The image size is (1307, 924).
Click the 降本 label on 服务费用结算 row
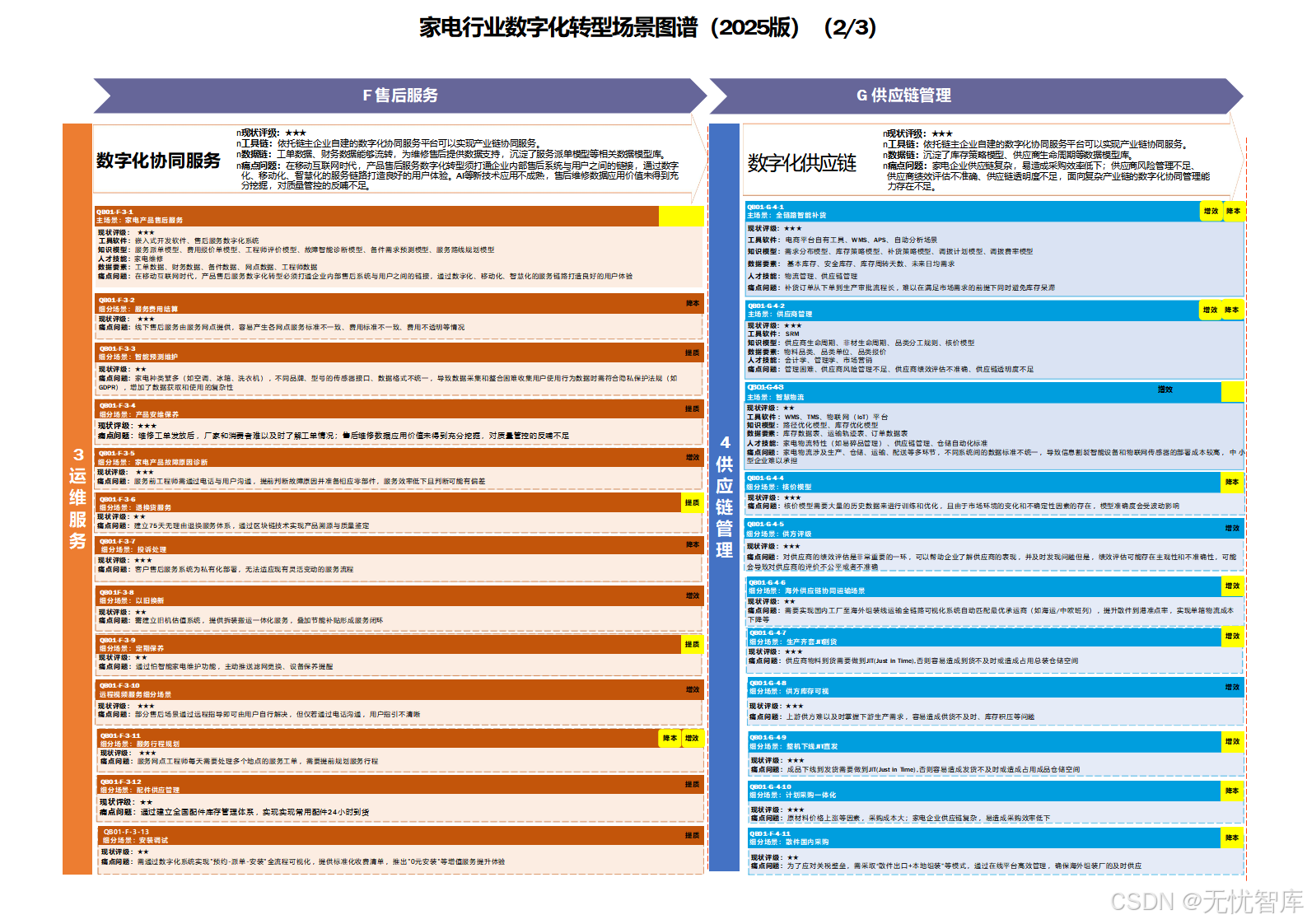point(693,303)
